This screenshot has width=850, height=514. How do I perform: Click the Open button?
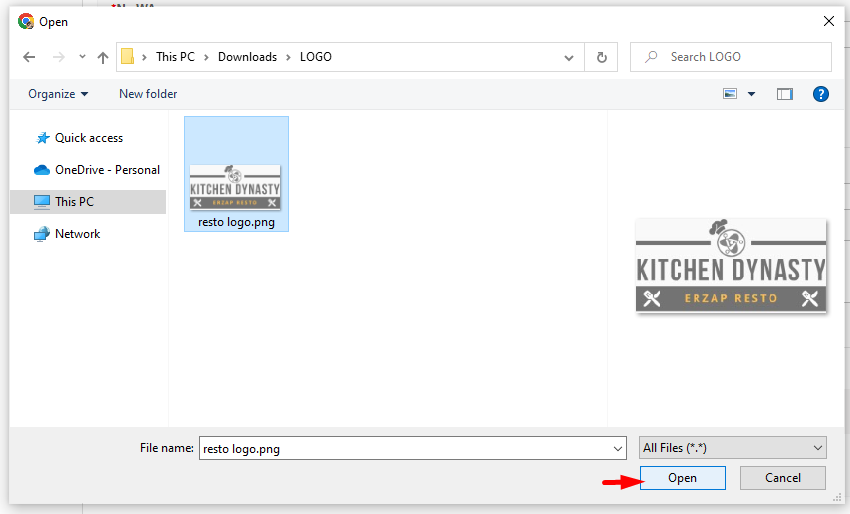pyautogui.click(x=682, y=478)
